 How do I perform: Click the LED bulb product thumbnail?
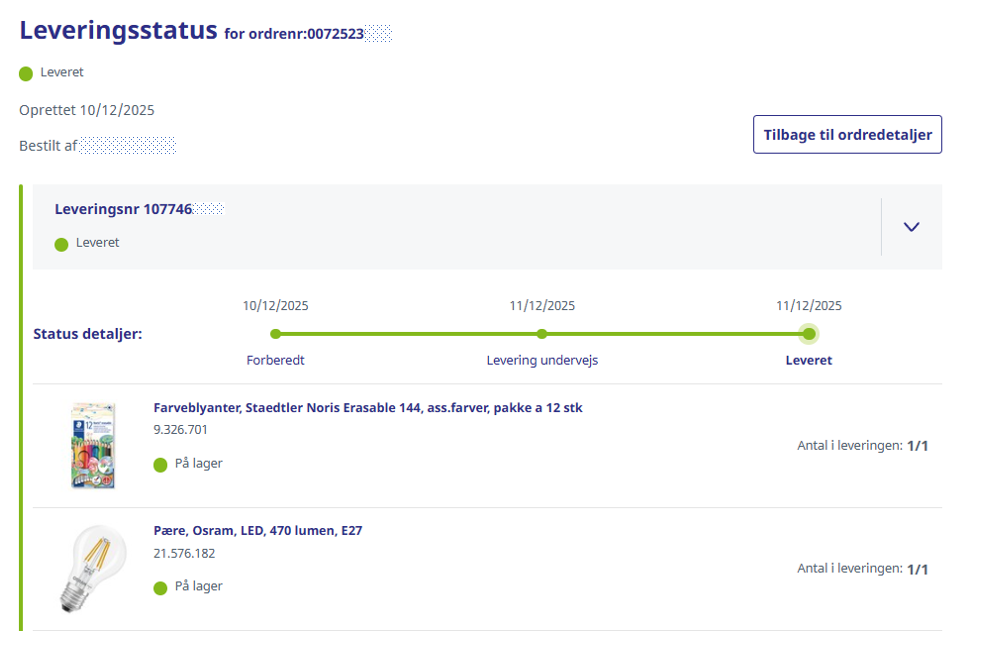[92, 568]
